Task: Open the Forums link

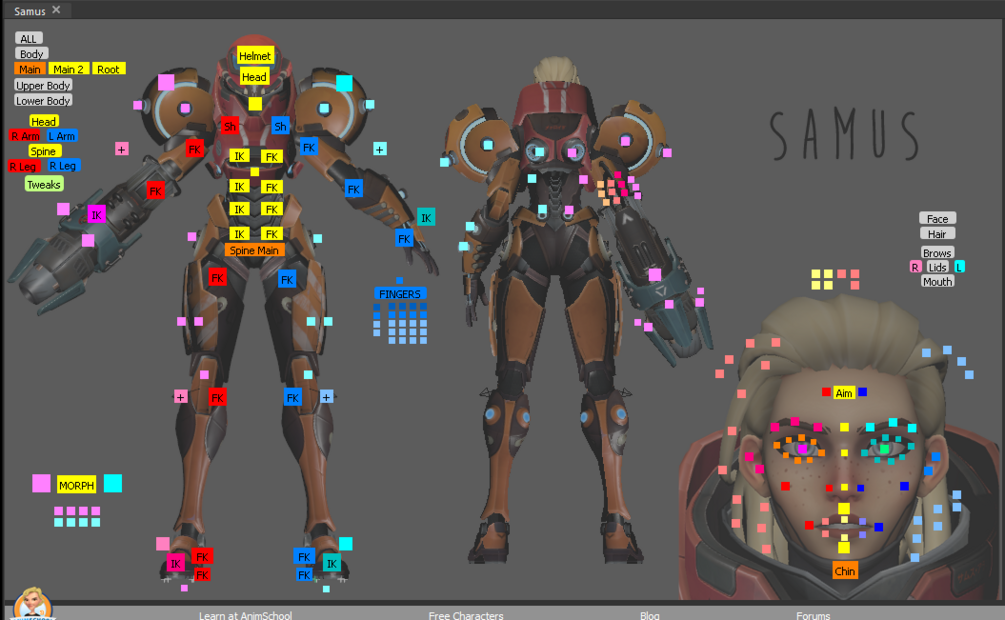Action: 813,615
